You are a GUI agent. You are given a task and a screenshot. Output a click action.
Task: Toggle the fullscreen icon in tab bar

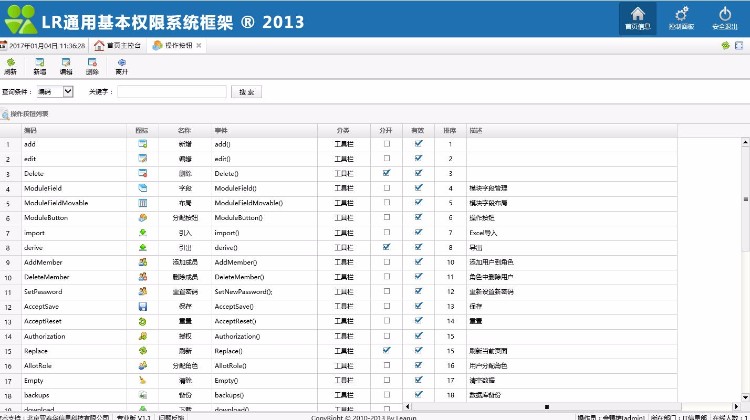pyautogui.click(x=739, y=45)
